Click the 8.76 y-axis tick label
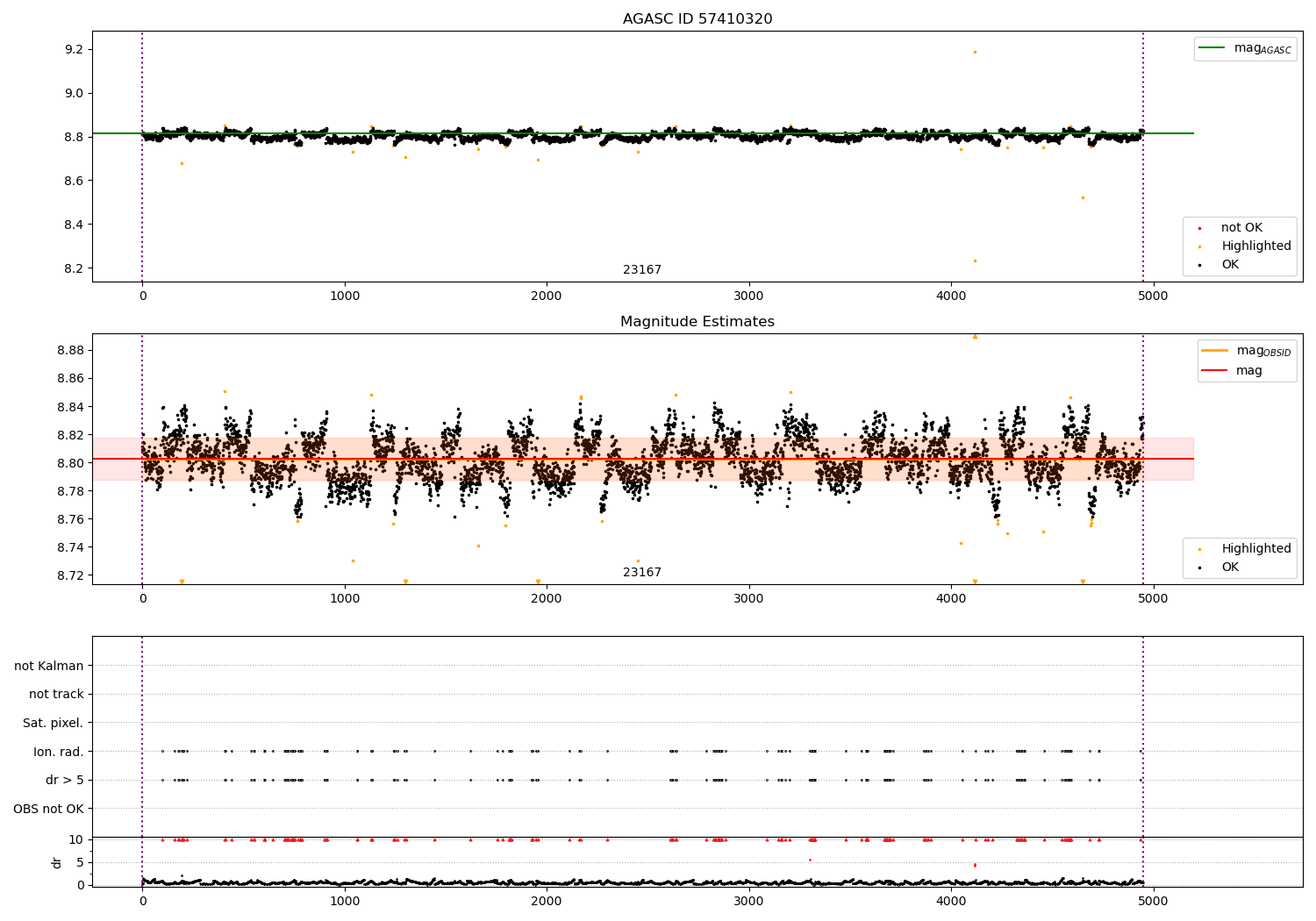This screenshot has height=921, width=1316. coord(69,519)
